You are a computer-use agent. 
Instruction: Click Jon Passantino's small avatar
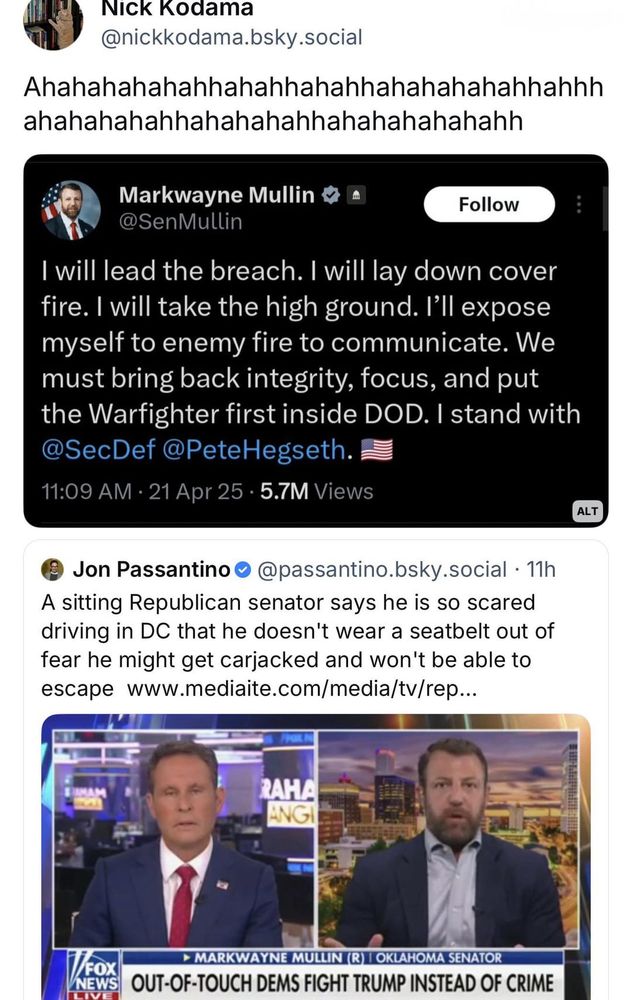tap(52, 569)
